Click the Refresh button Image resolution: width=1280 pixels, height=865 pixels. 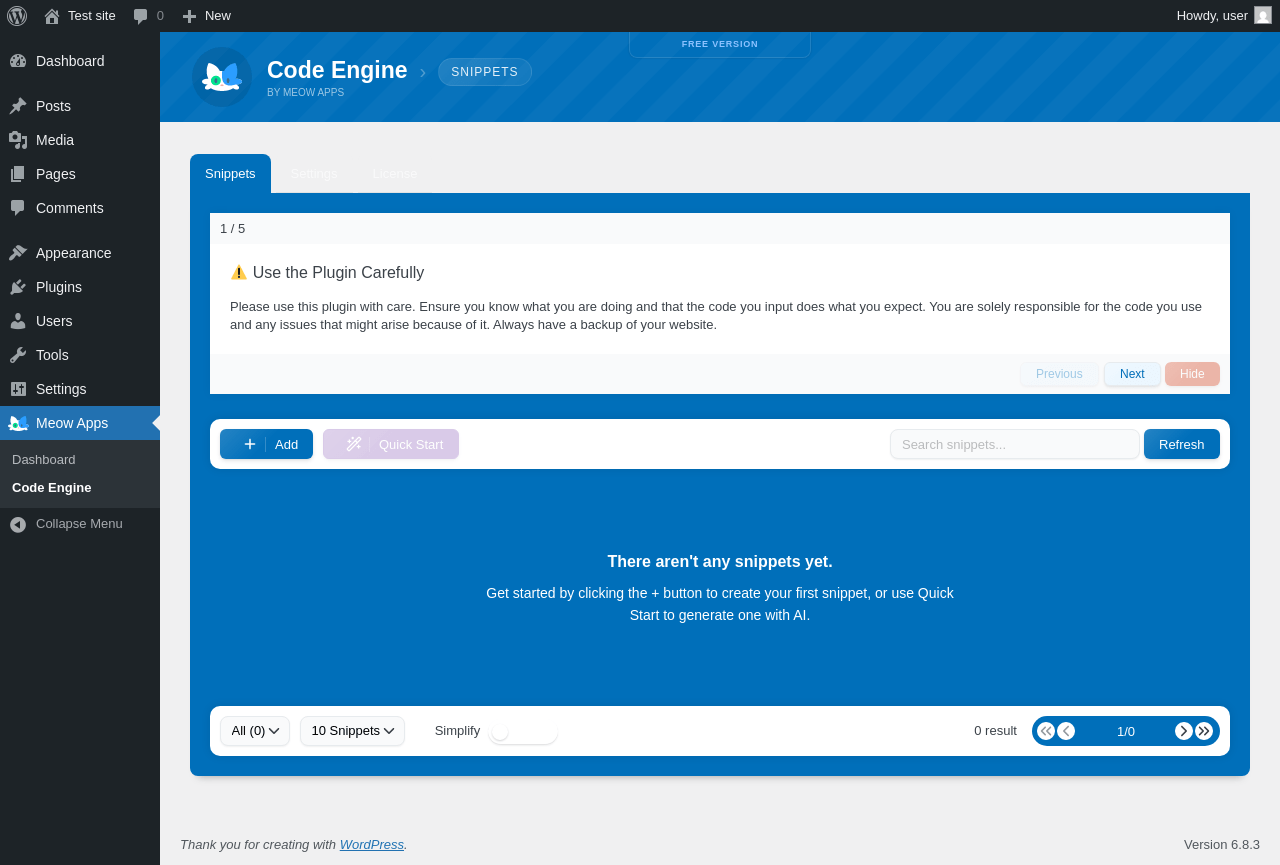[x=1181, y=444]
